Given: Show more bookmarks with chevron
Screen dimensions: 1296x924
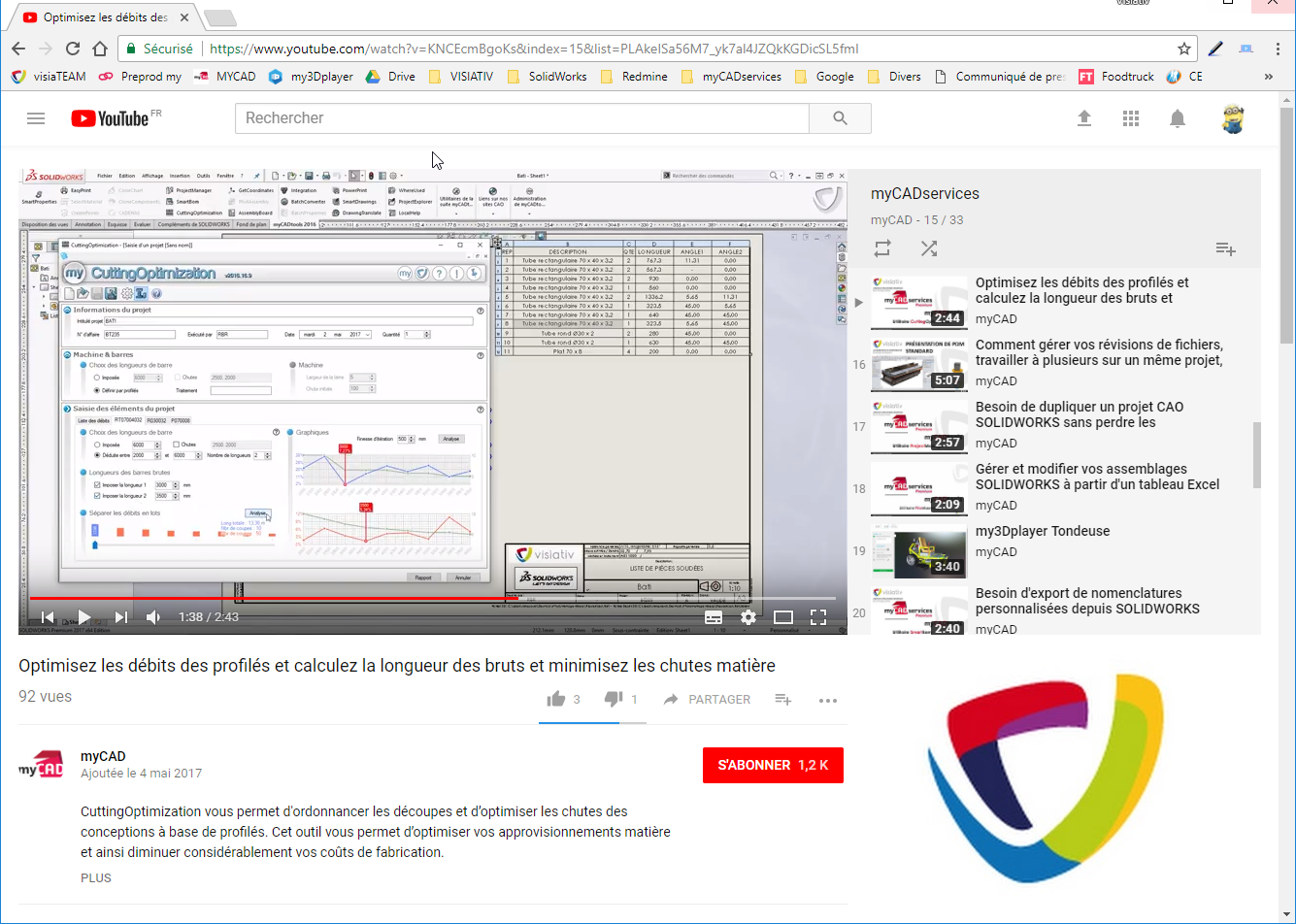Looking at the screenshot, I should coord(1269,76).
